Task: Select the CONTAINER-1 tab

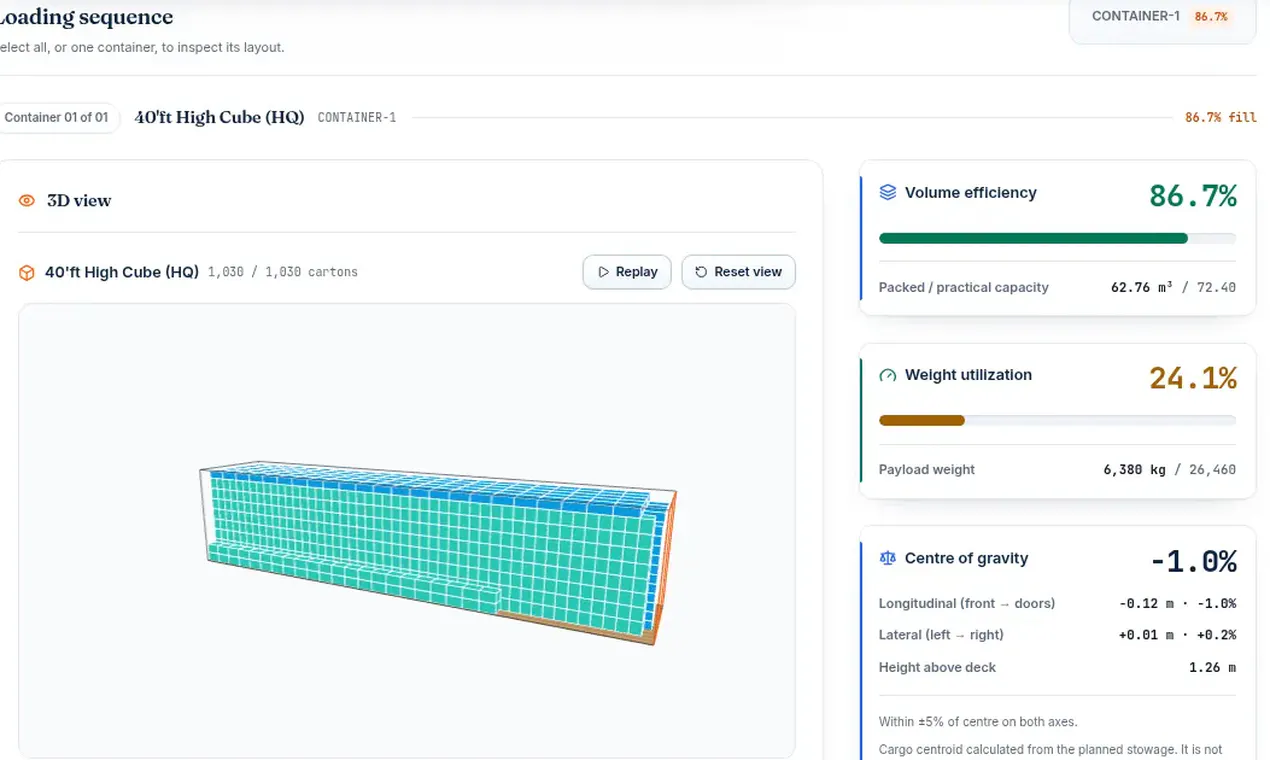Action: (1162, 17)
